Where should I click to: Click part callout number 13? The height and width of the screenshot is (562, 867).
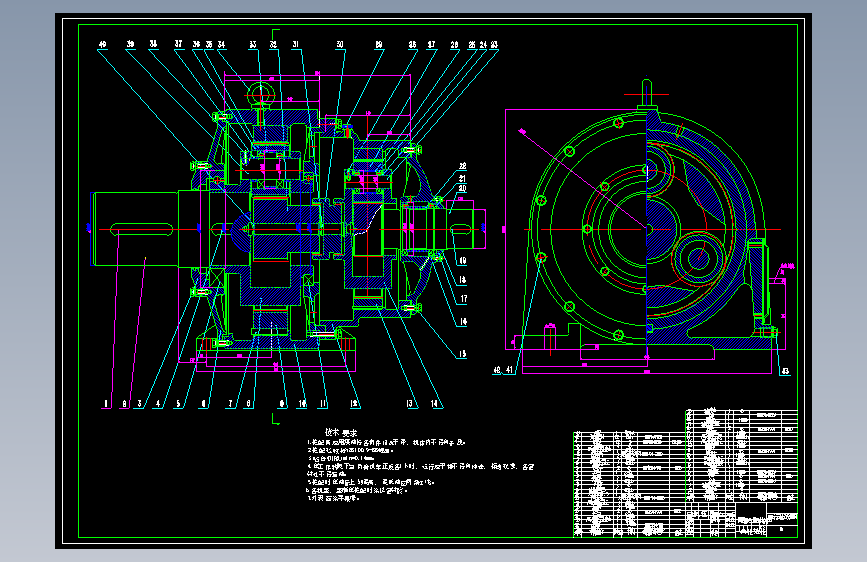410,404
